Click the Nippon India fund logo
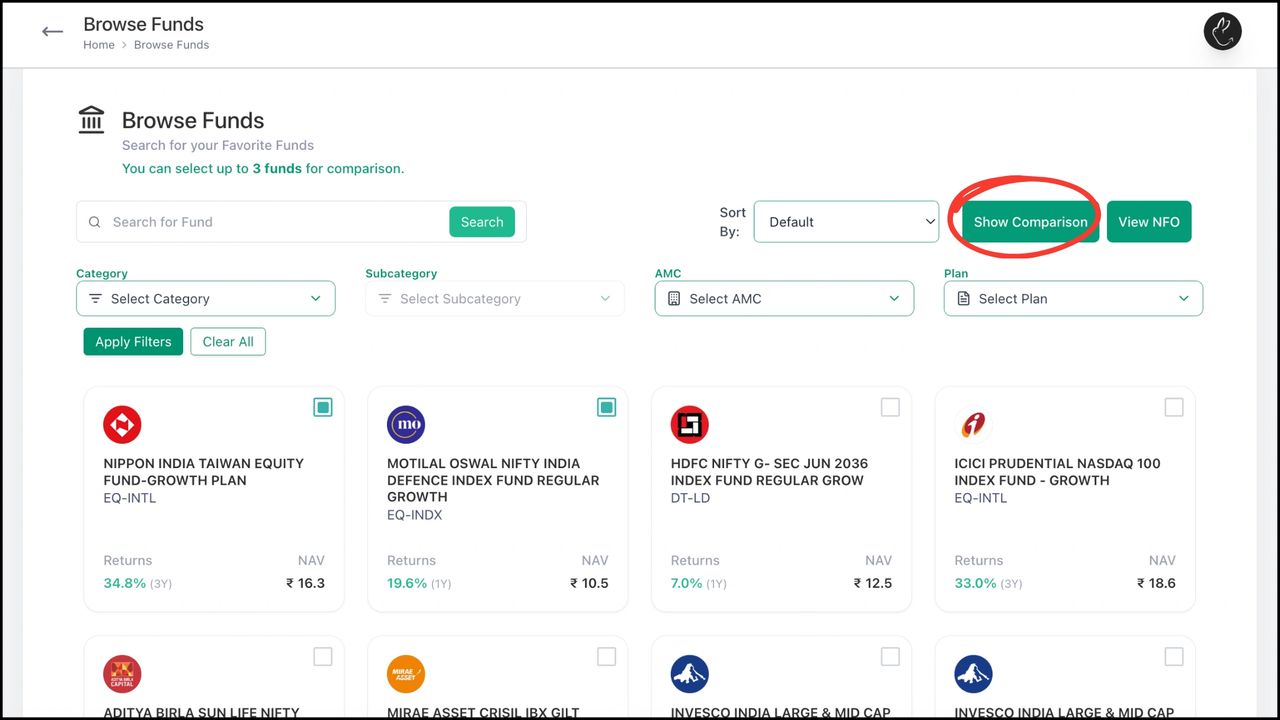 (x=122, y=425)
